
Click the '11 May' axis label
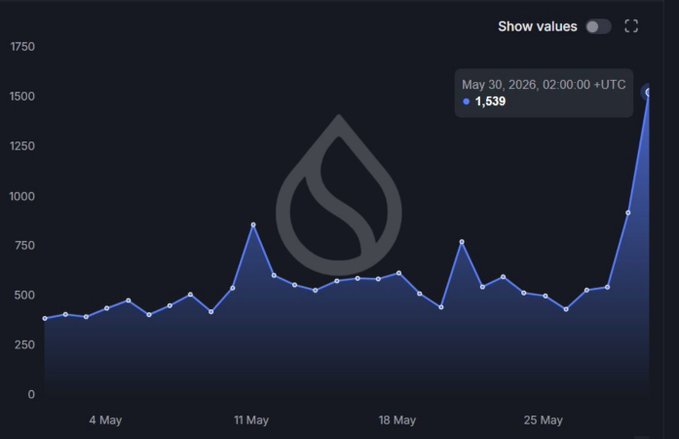pos(252,420)
